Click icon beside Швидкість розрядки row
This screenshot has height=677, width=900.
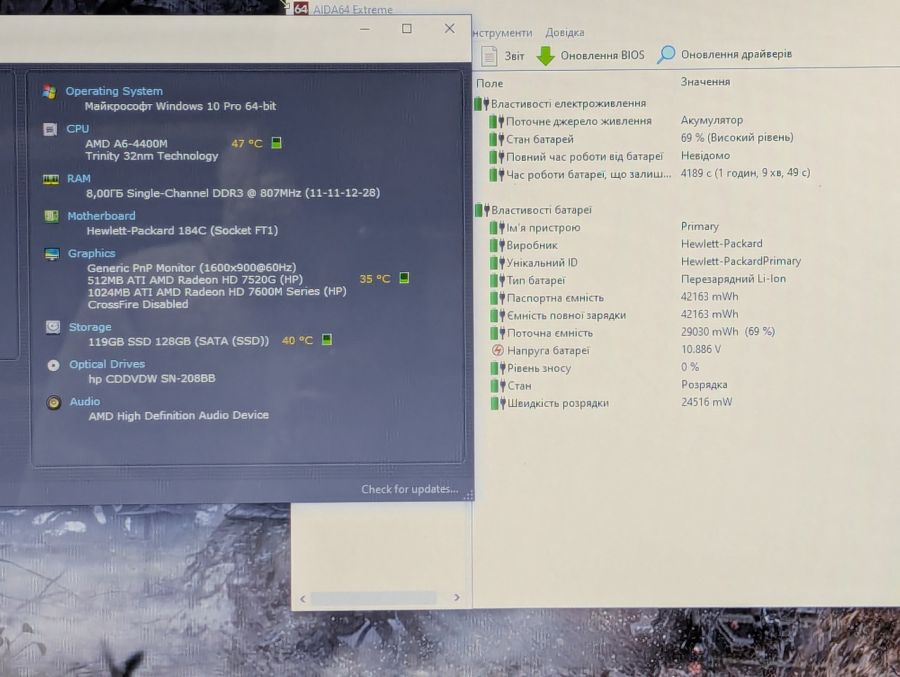pyautogui.click(x=498, y=403)
